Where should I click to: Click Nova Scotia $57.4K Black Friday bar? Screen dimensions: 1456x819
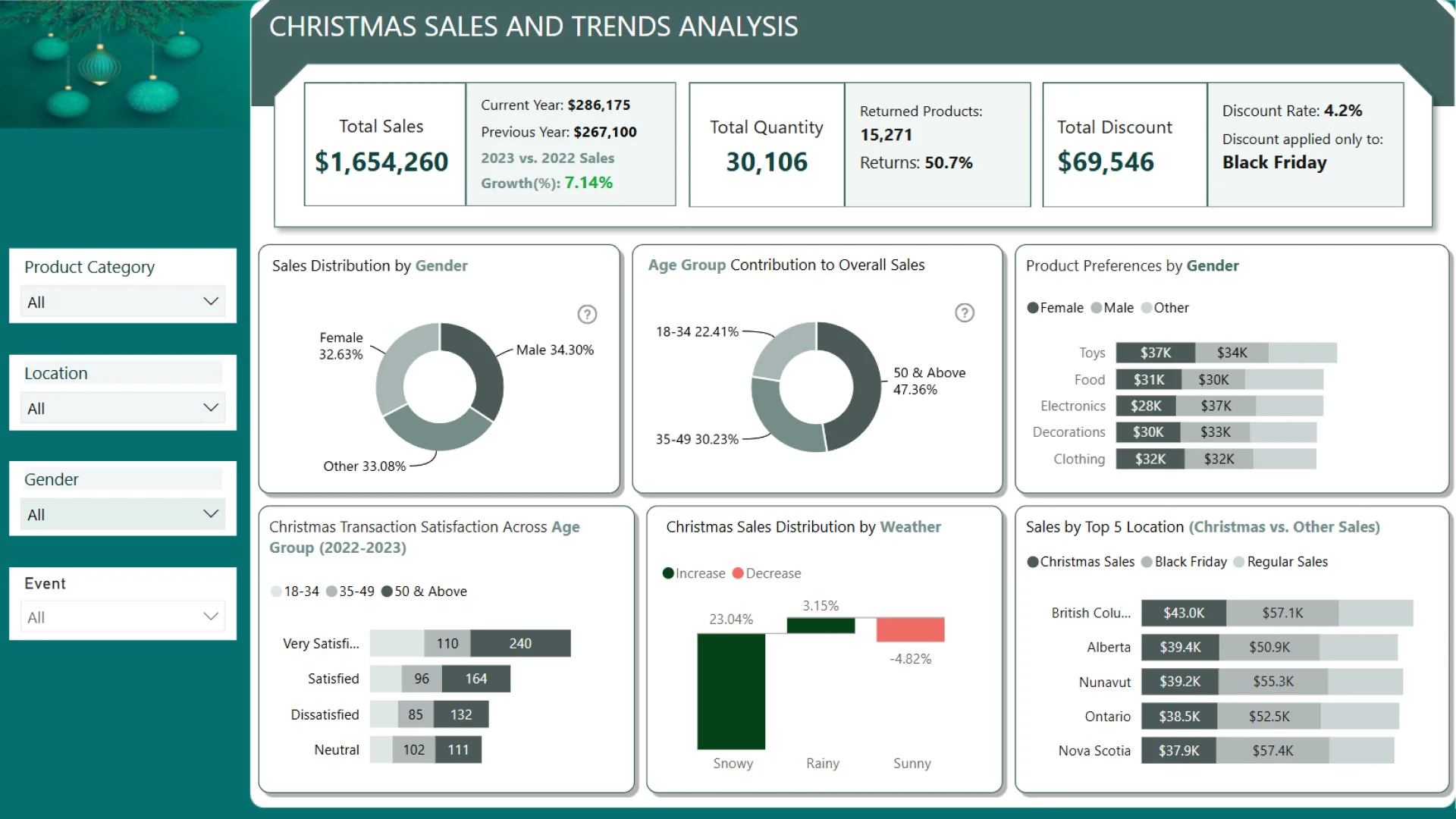[x=1272, y=751]
